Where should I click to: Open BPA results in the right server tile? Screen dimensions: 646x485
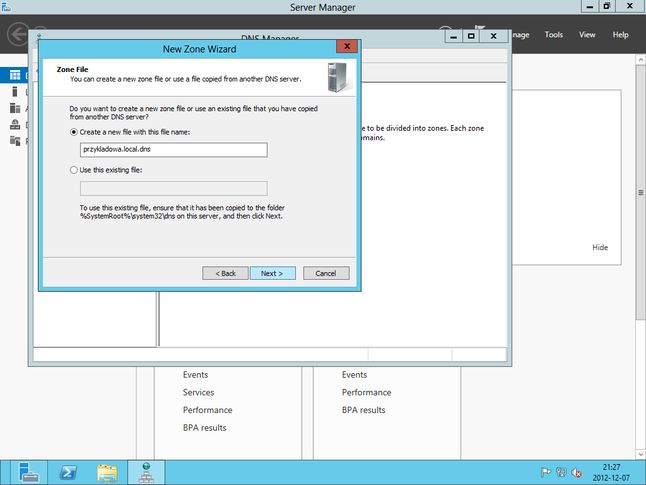click(363, 410)
